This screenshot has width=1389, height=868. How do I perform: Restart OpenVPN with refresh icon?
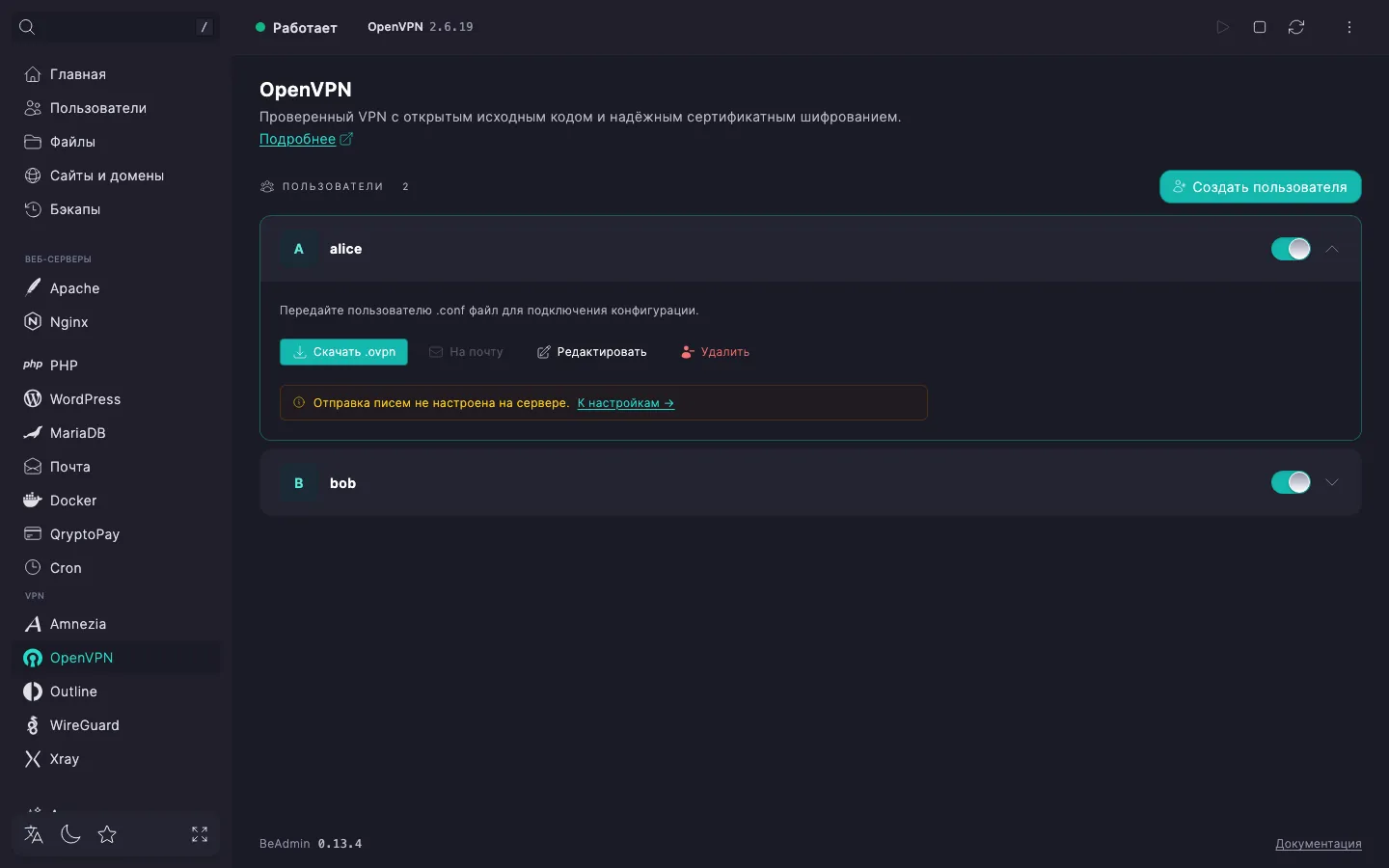(x=1296, y=27)
